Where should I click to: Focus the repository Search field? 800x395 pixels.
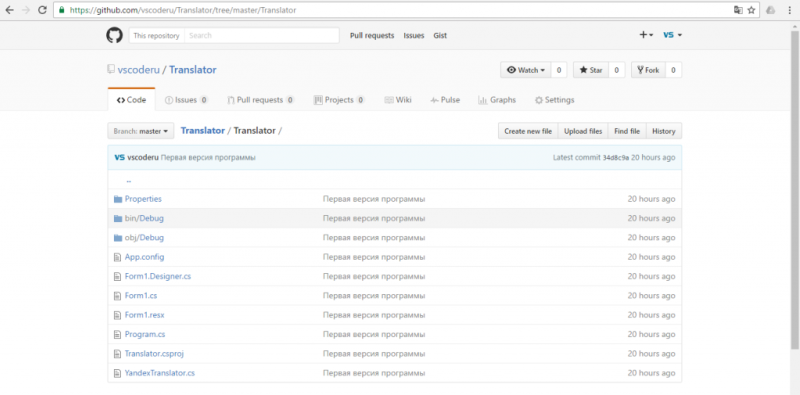(261, 36)
